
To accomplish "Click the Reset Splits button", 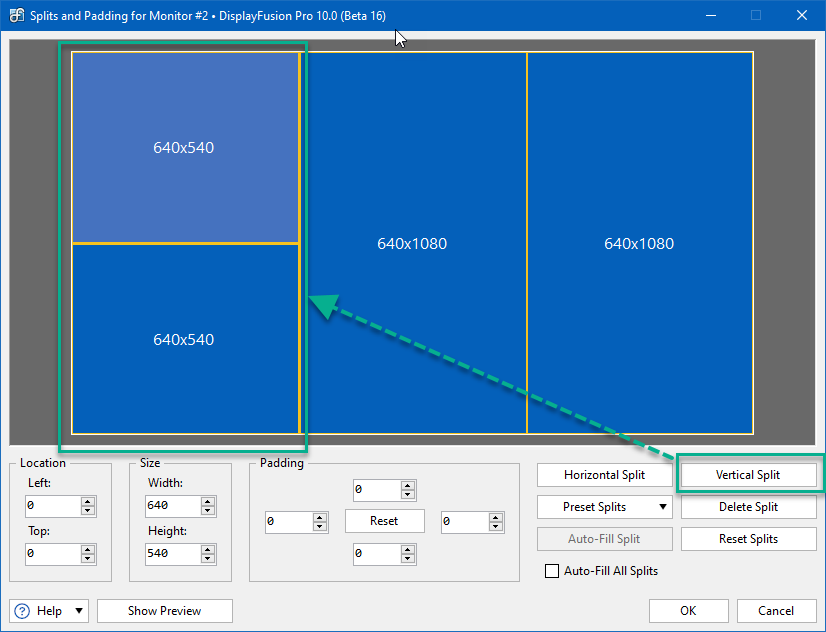I will click(749, 539).
